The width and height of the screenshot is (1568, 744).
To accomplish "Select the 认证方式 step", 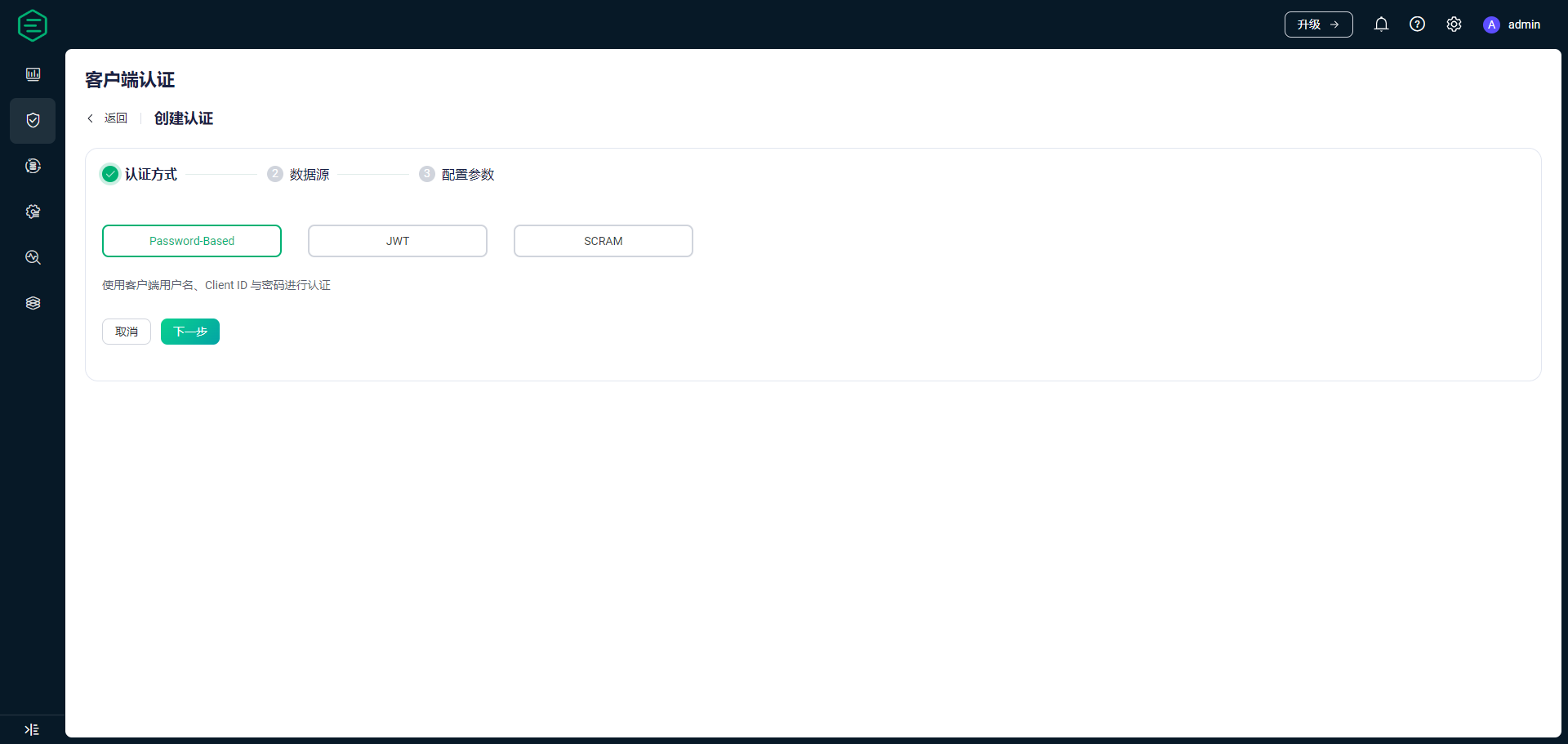I will pyautogui.click(x=151, y=174).
